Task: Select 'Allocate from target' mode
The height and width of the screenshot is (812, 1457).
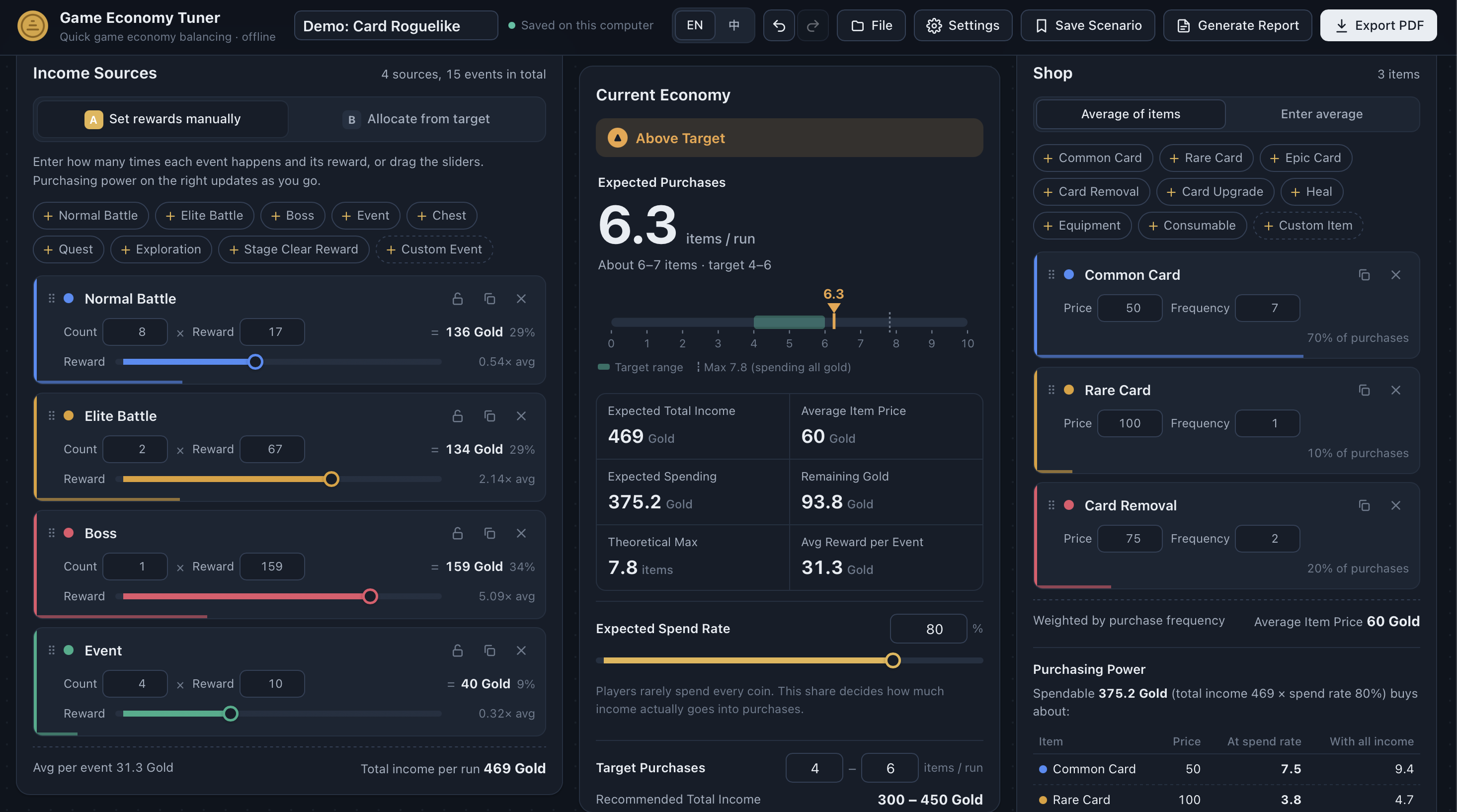Action: (x=416, y=119)
